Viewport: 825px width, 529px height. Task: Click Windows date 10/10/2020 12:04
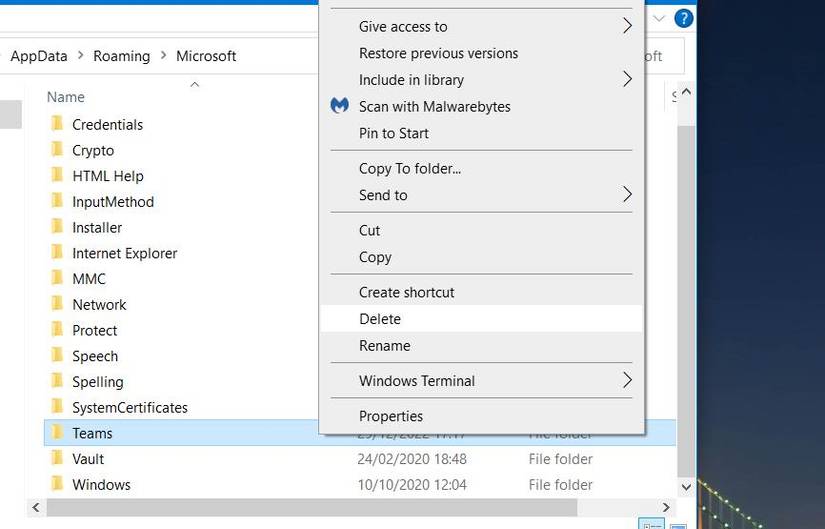coord(412,485)
